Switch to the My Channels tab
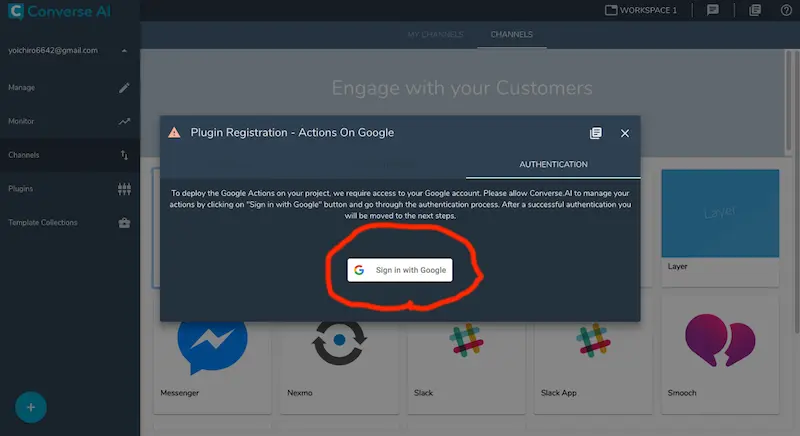Viewport: 800px width, 436px height. tap(435, 35)
